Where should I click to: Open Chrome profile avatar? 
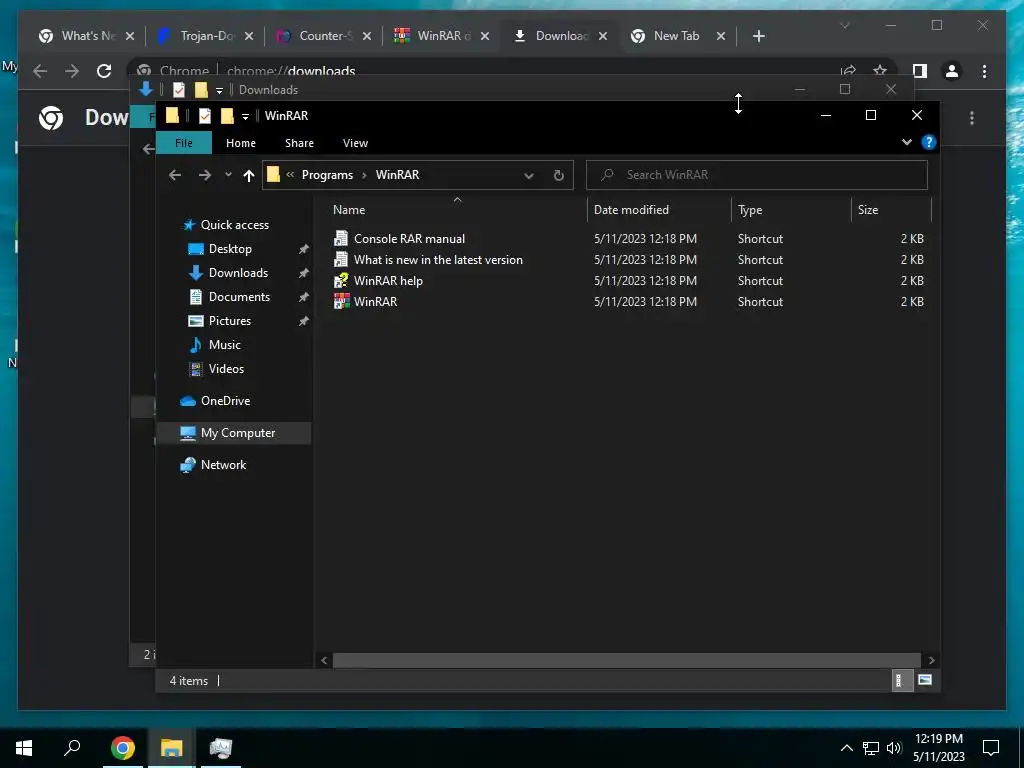click(x=952, y=71)
